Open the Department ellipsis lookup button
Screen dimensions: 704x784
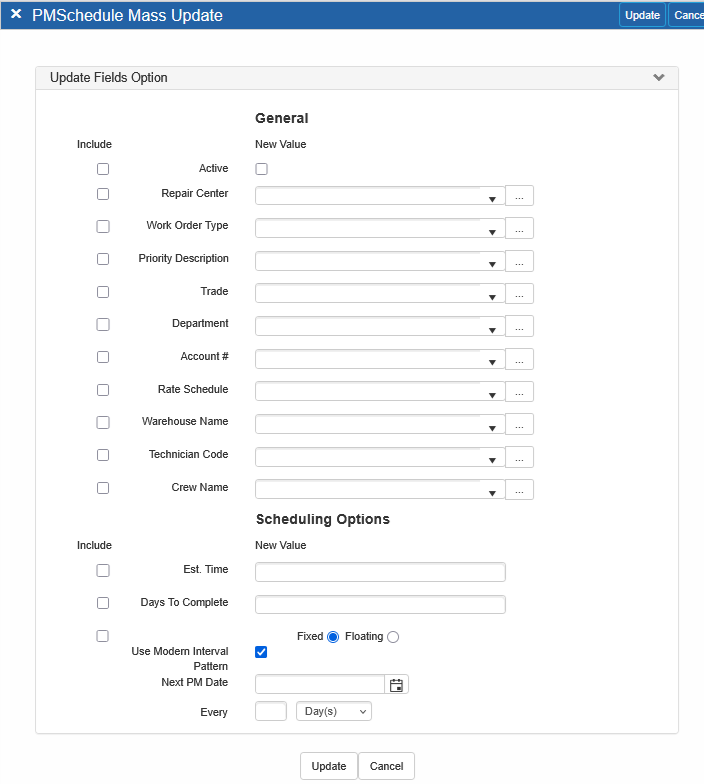click(x=519, y=326)
